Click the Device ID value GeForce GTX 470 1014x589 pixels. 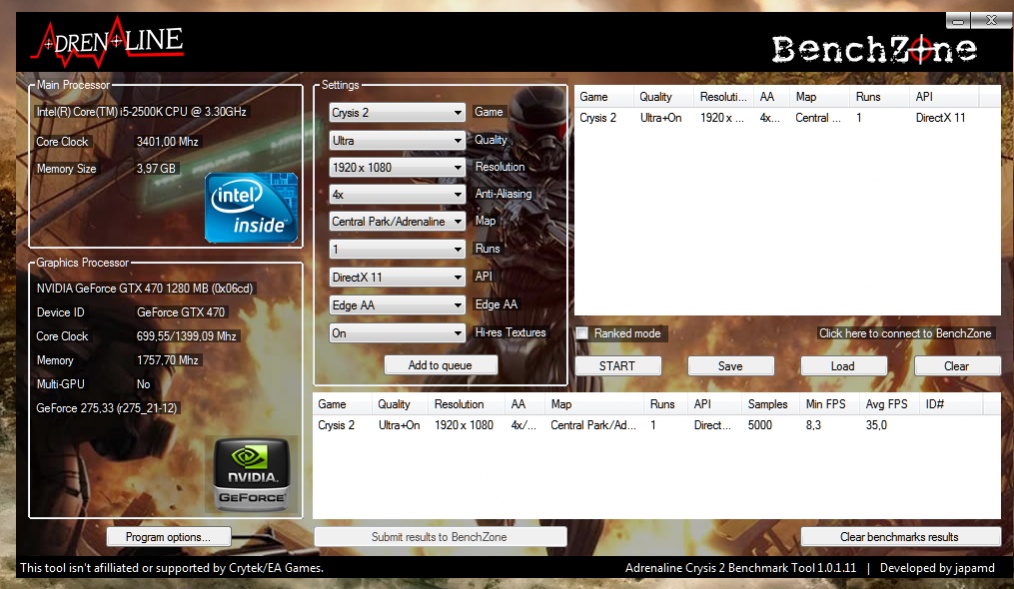[x=181, y=312]
